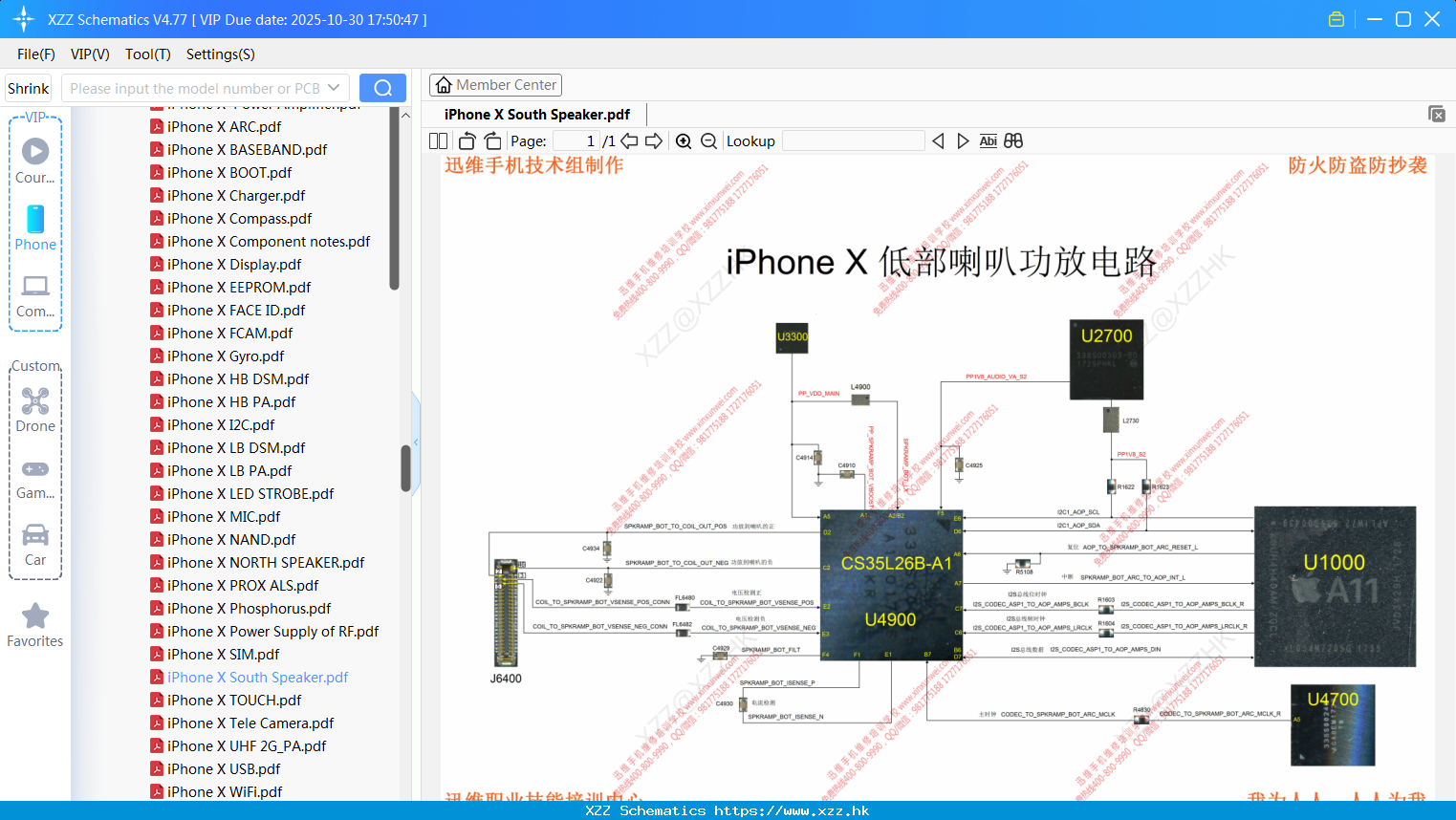
Task: Open iPhone X NORTH SPEAKER.pdf
Action: coord(266,562)
